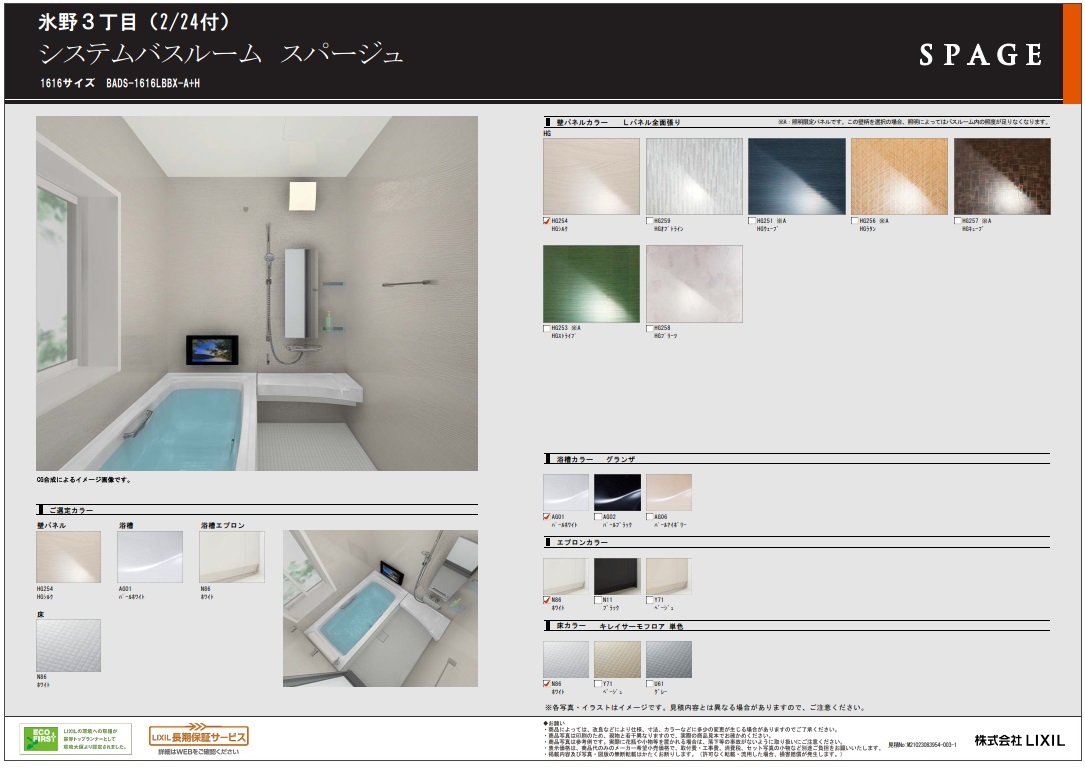This screenshot has height=768, width=1085.
Task: Check the HG257 wall panel checkbox
Action: tap(958, 221)
